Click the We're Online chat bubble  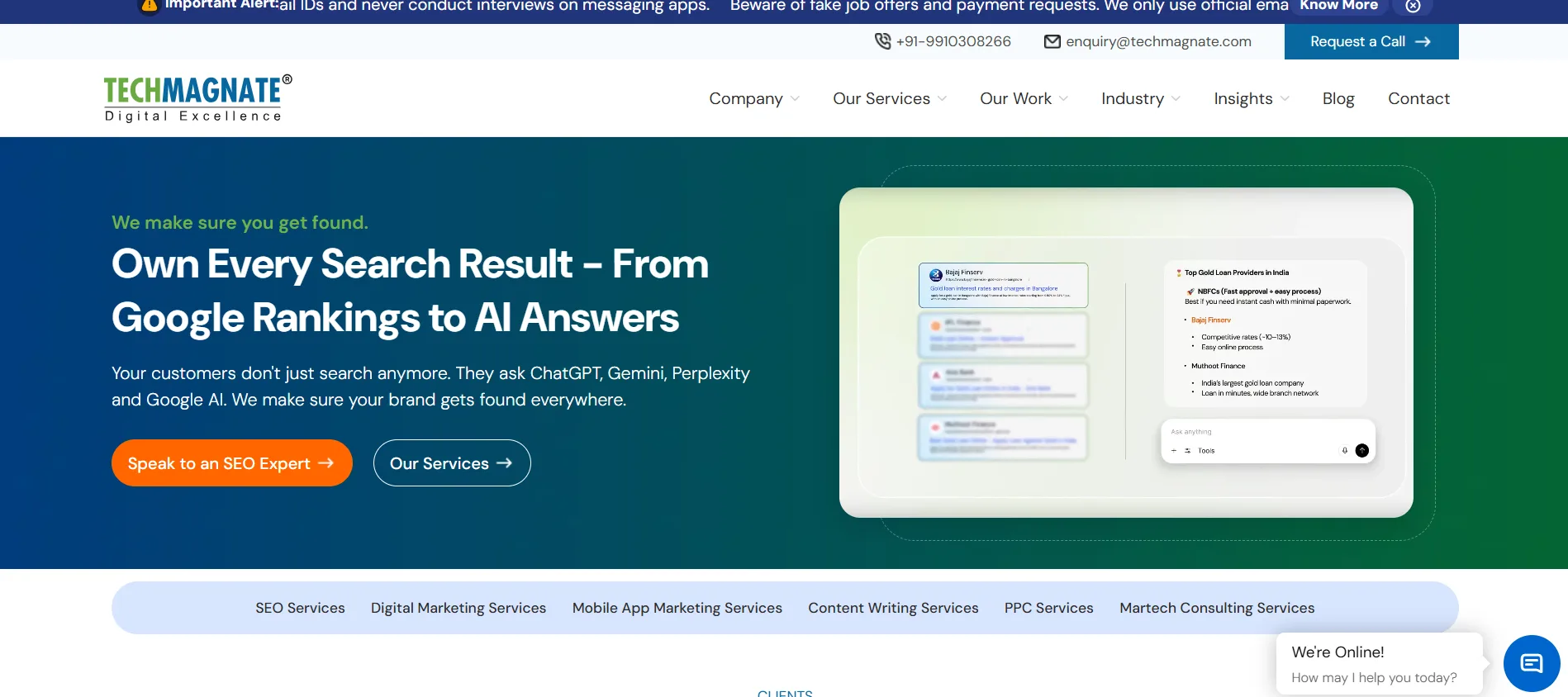(x=1379, y=664)
